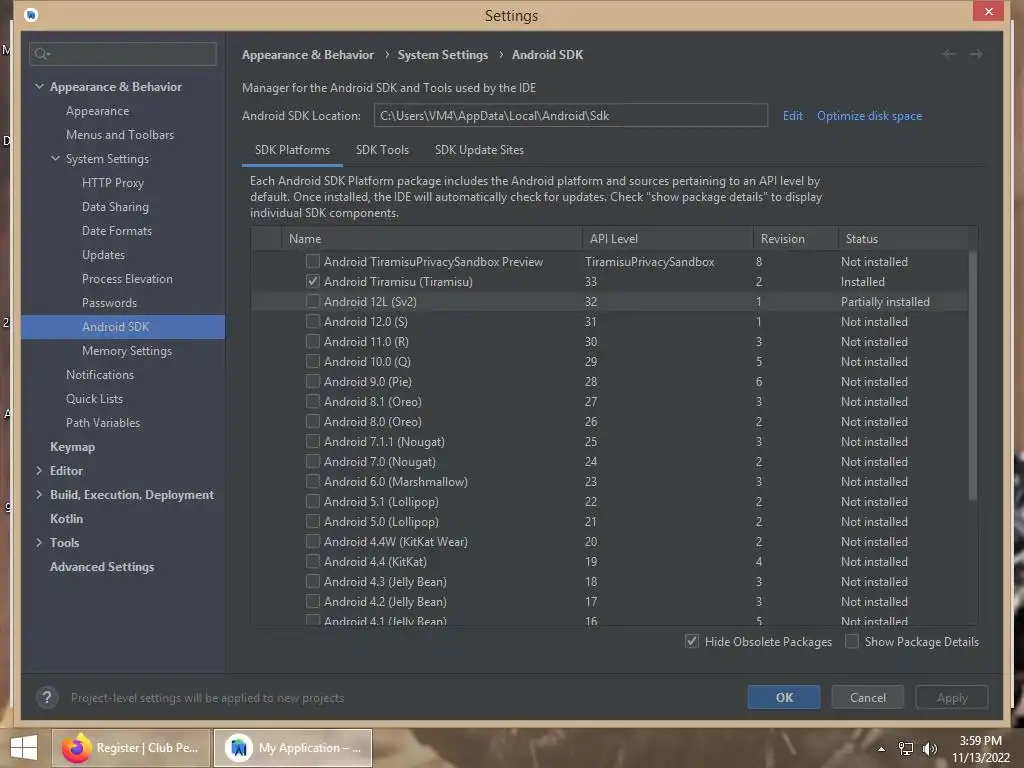Open Data Sharing settings
1024x768 pixels.
pyautogui.click(x=115, y=206)
